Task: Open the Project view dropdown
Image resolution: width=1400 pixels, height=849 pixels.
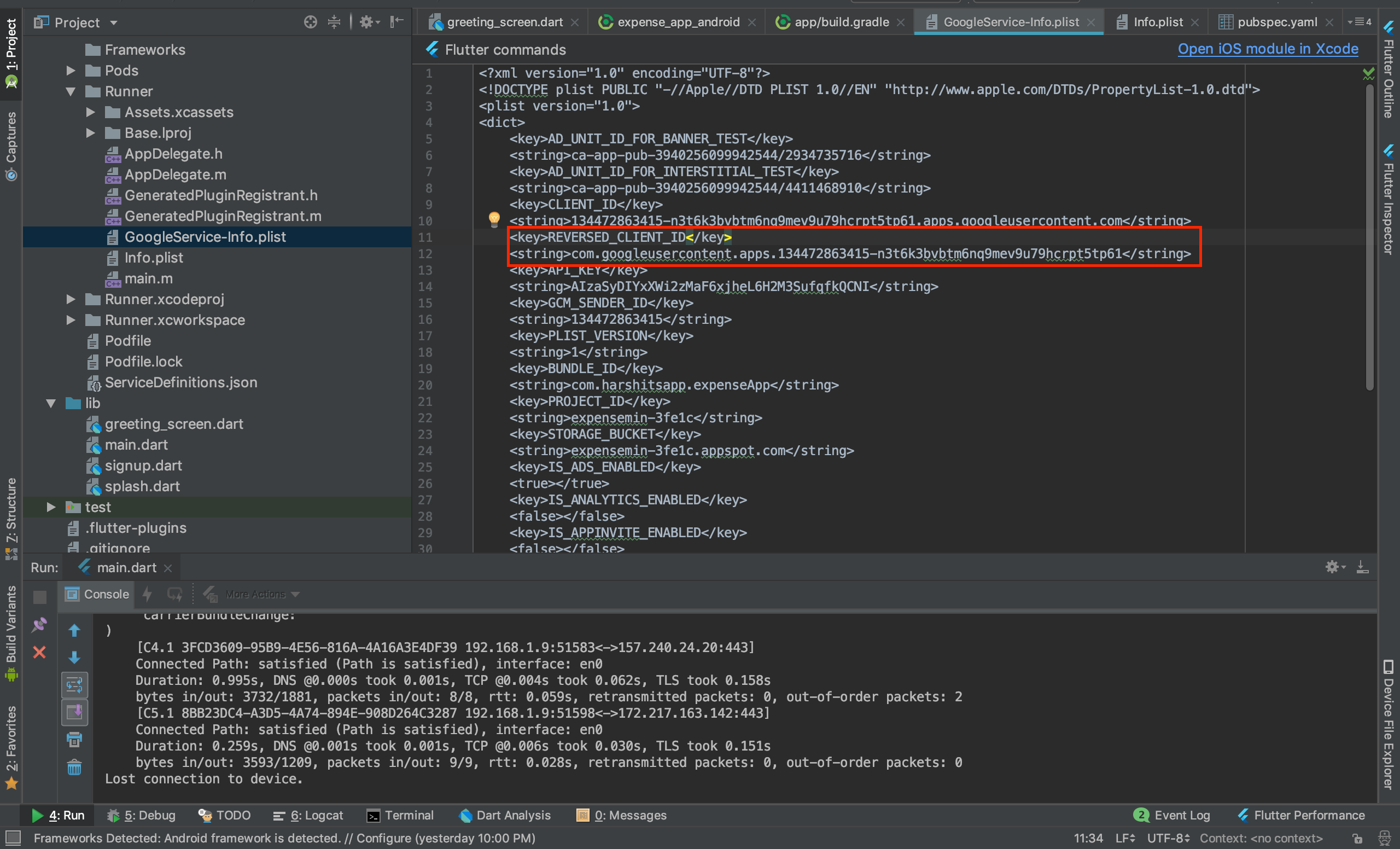Action: click(114, 23)
